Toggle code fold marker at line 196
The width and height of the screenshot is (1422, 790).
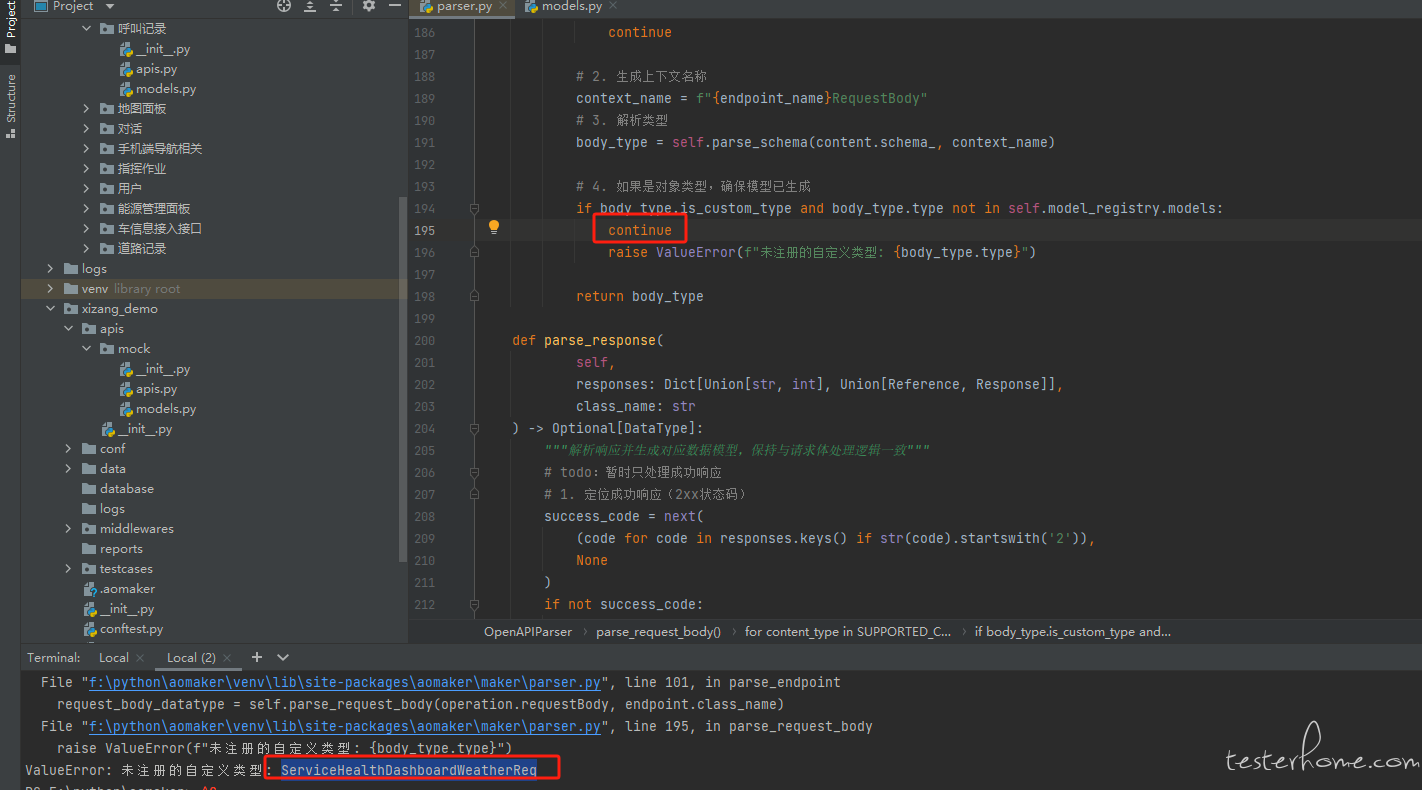475,253
